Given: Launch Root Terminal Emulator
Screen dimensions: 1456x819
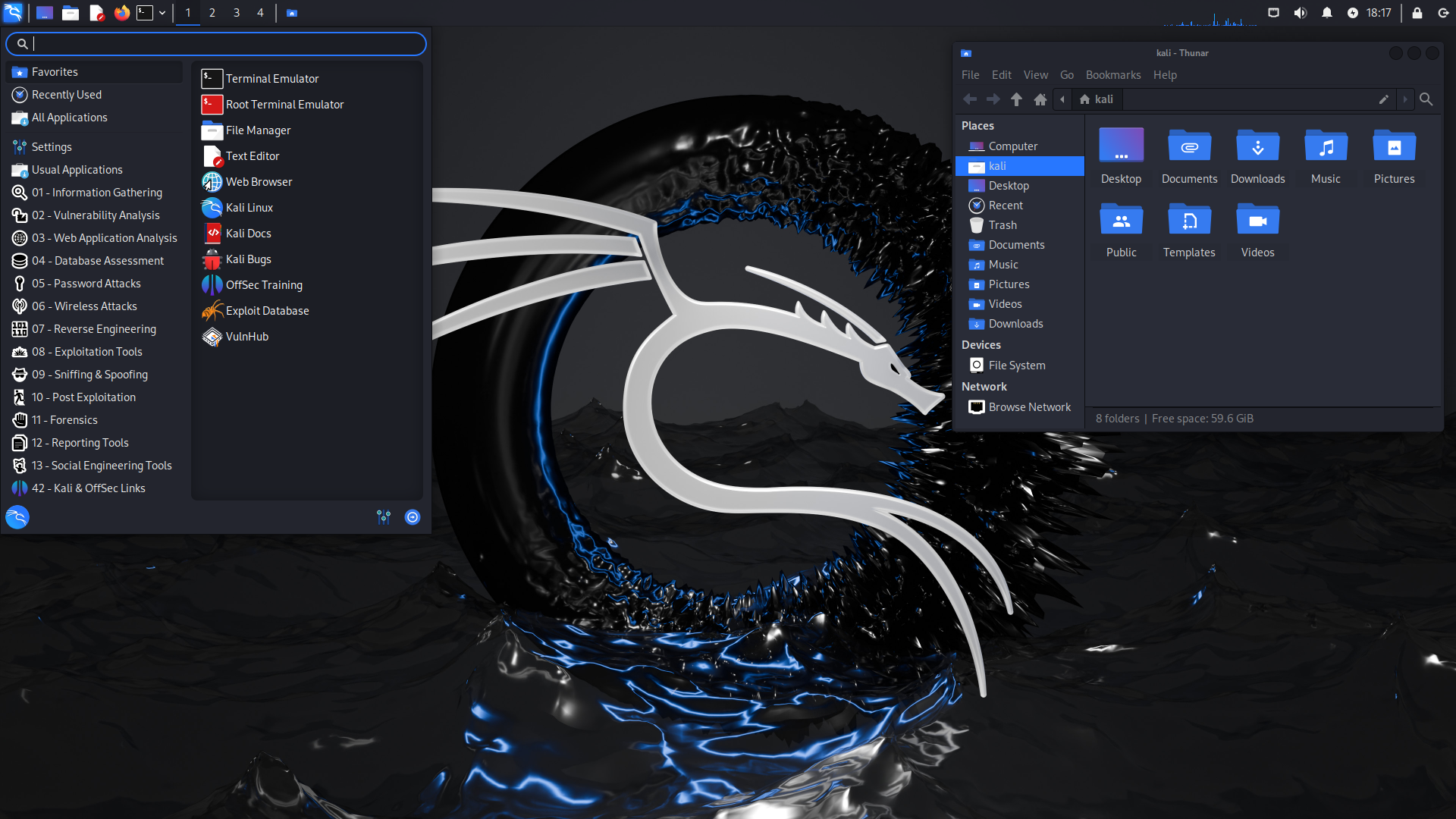Looking at the screenshot, I should (x=284, y=105).
